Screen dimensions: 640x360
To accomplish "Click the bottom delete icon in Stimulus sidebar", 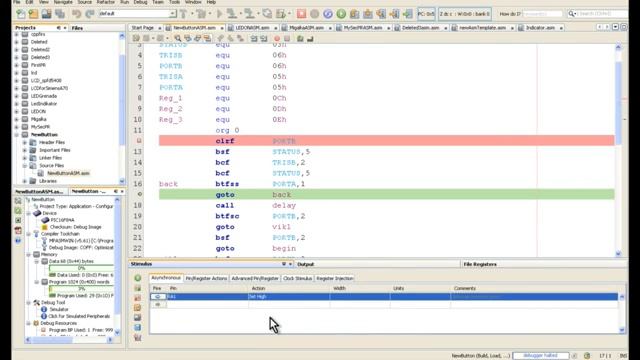I will point(138,338).
